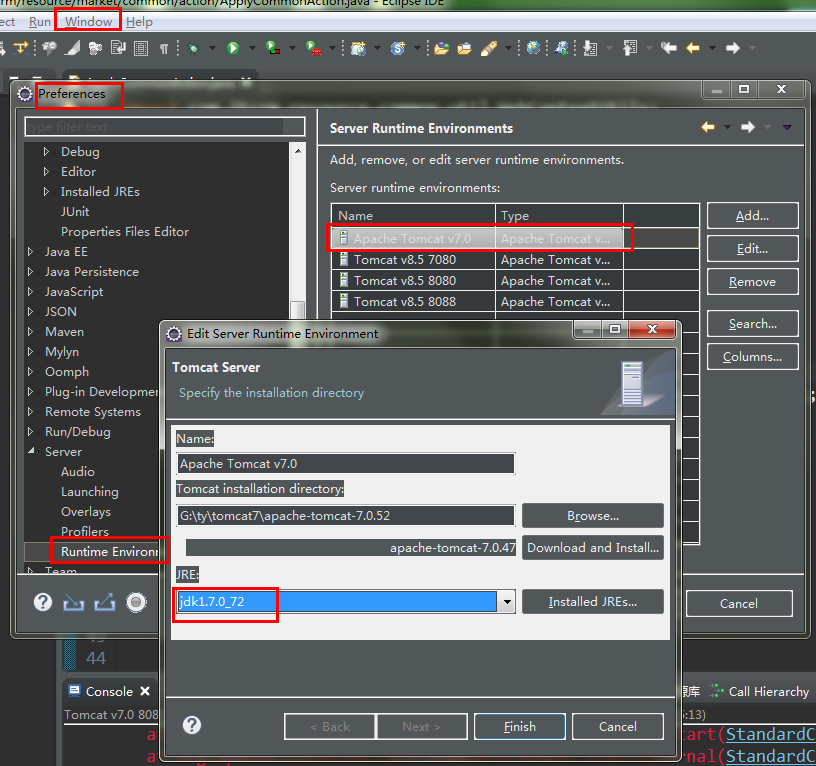
Task: Click the Search... button
Action: point(752,324)
